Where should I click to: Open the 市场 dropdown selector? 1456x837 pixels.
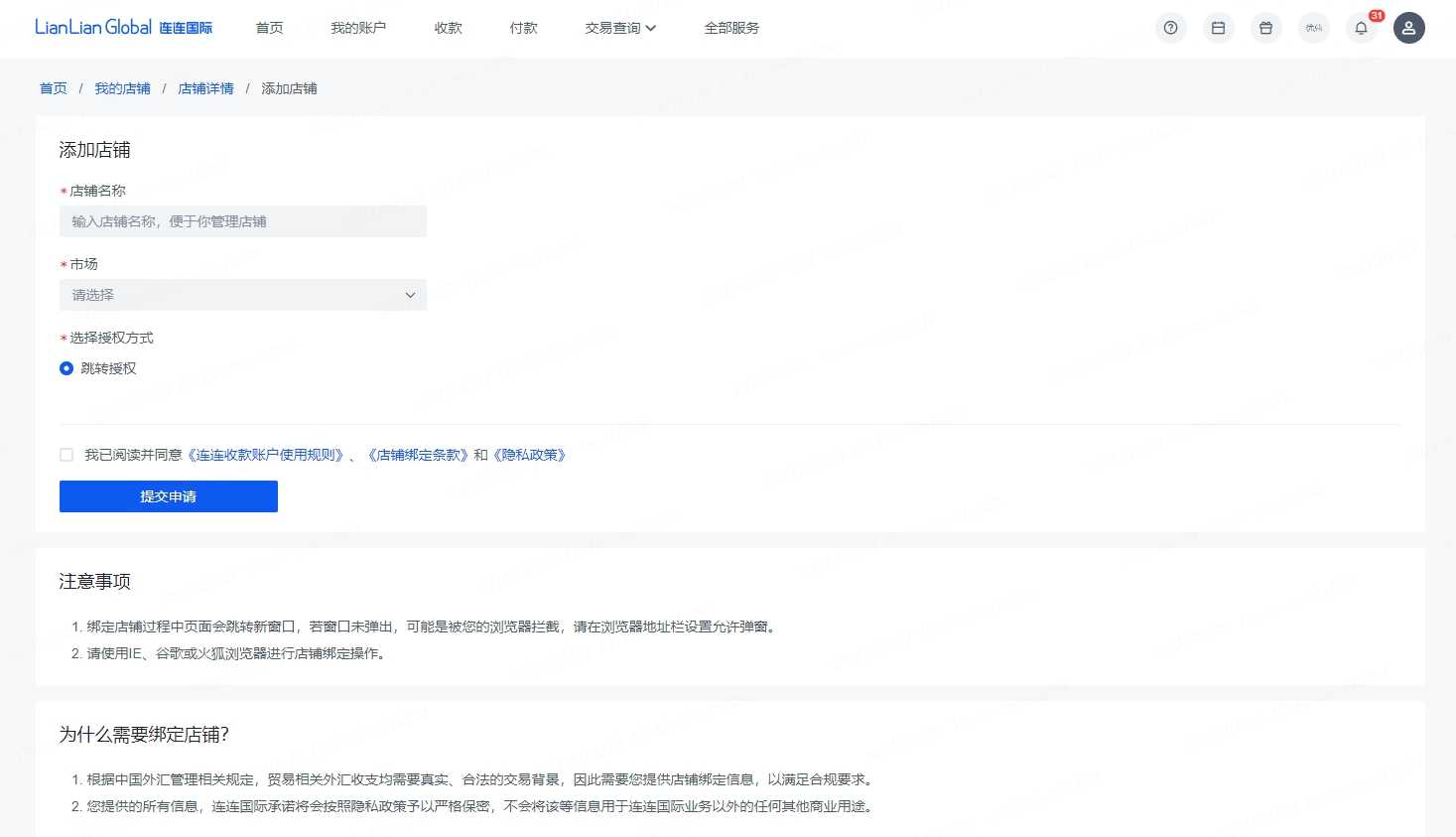243,295
